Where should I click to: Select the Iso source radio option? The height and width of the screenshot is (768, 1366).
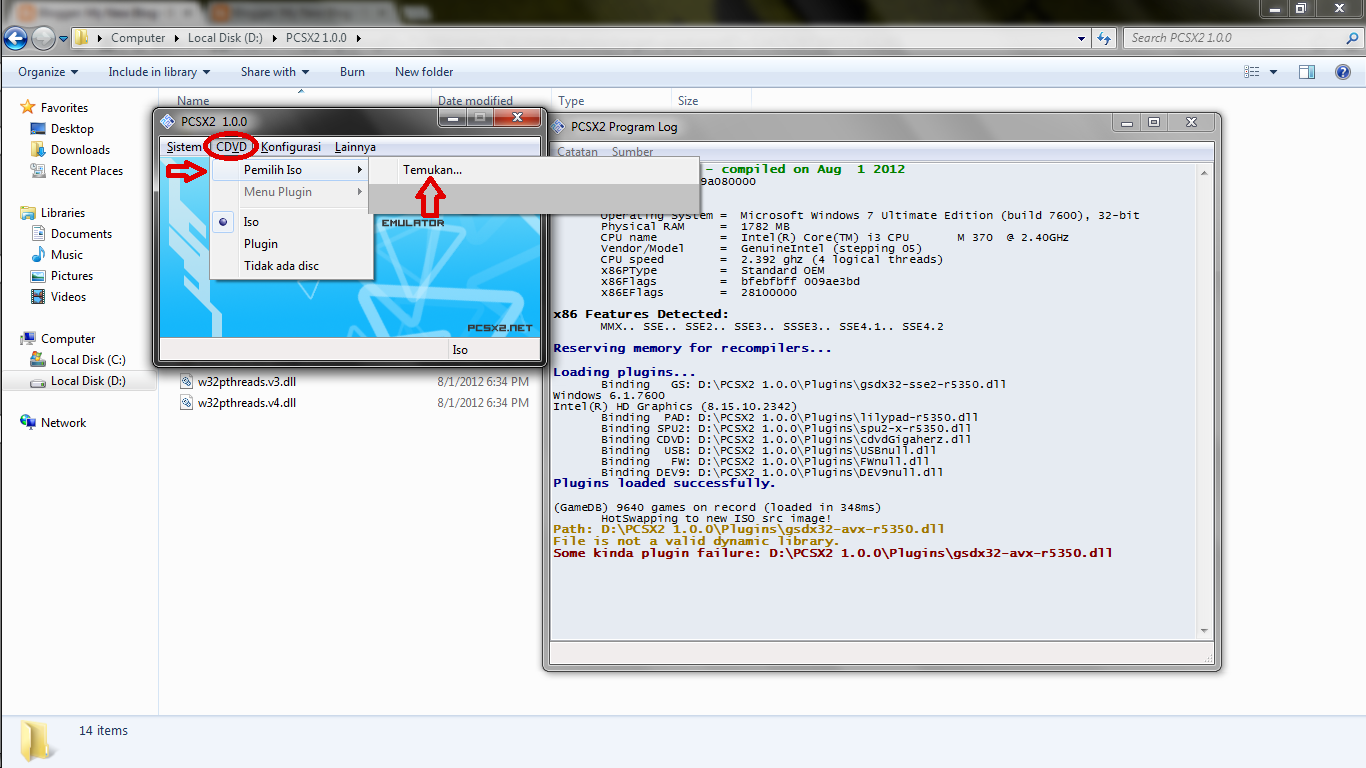tap(223, 222)
